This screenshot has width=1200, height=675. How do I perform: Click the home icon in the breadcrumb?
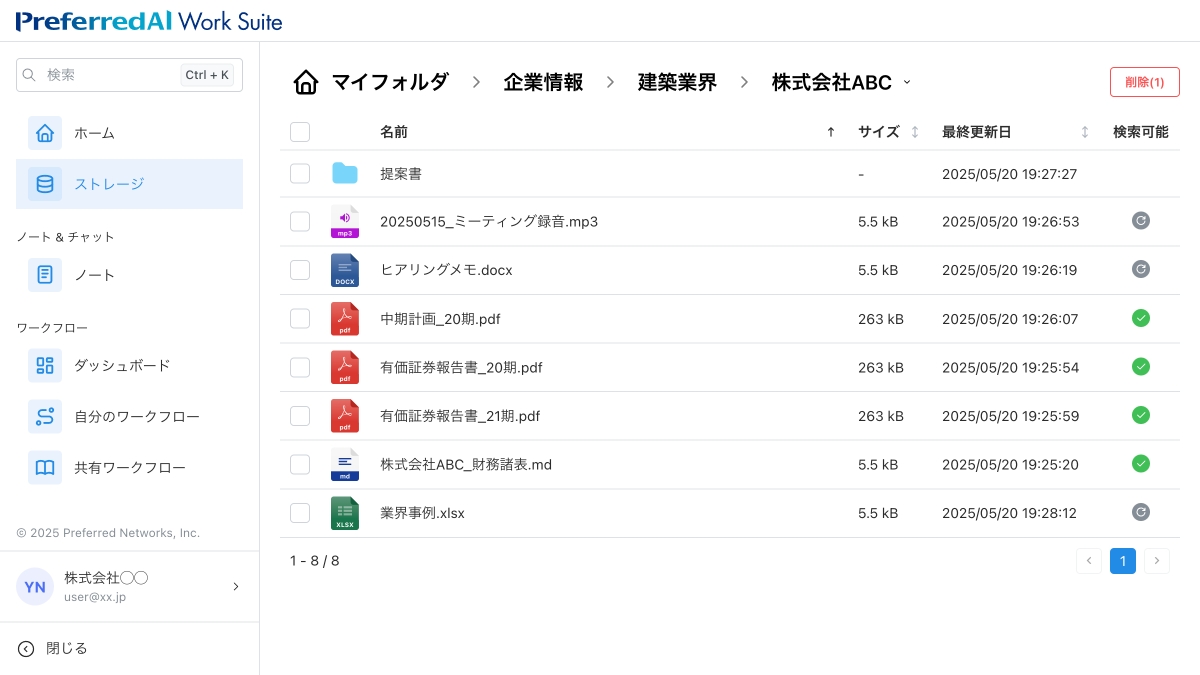[x=306, y=82]
